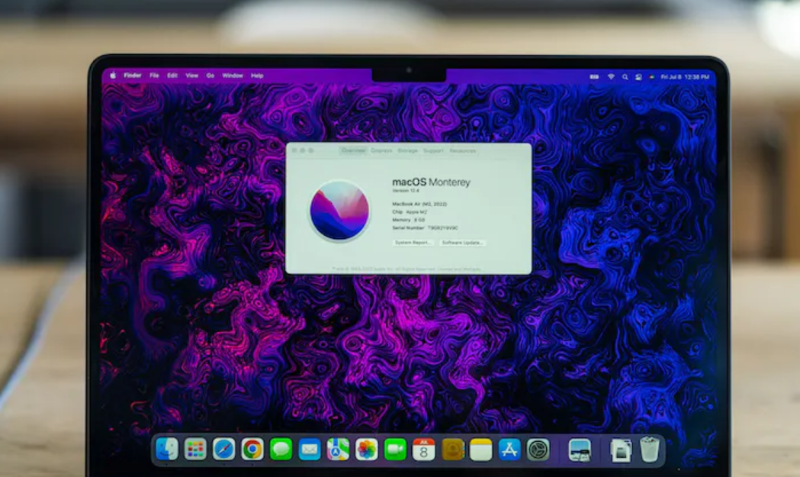Click the System Report button
800x477 pixels.
(414, 242)
